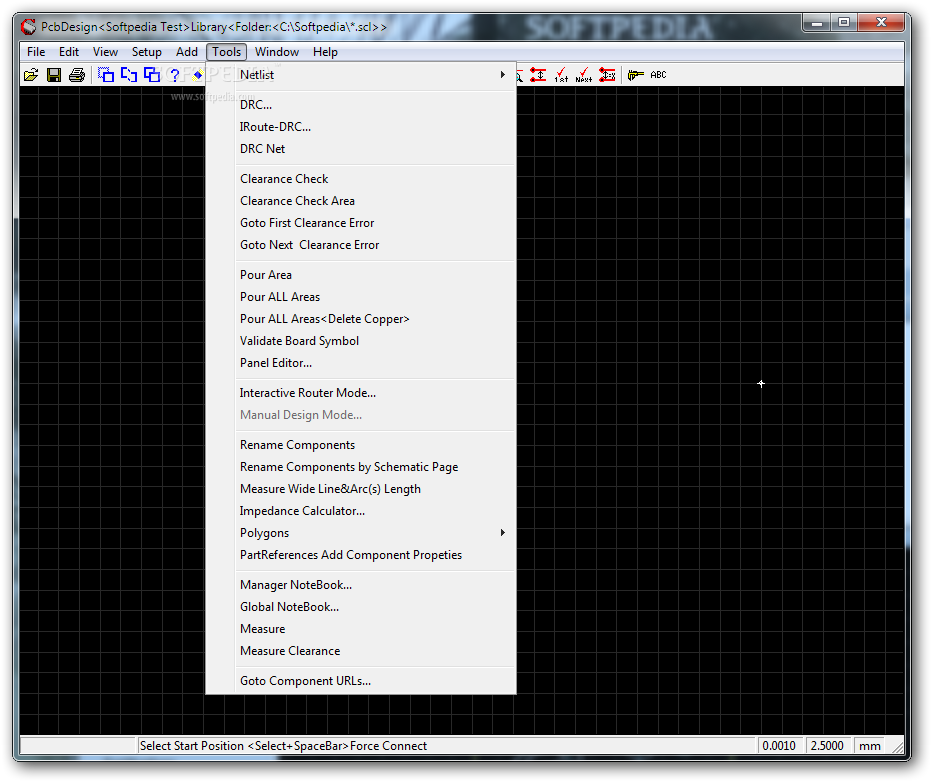The height and width of the screenshot is (782, 932).
Task: Open the File menu
Action: tap(36, 52)
